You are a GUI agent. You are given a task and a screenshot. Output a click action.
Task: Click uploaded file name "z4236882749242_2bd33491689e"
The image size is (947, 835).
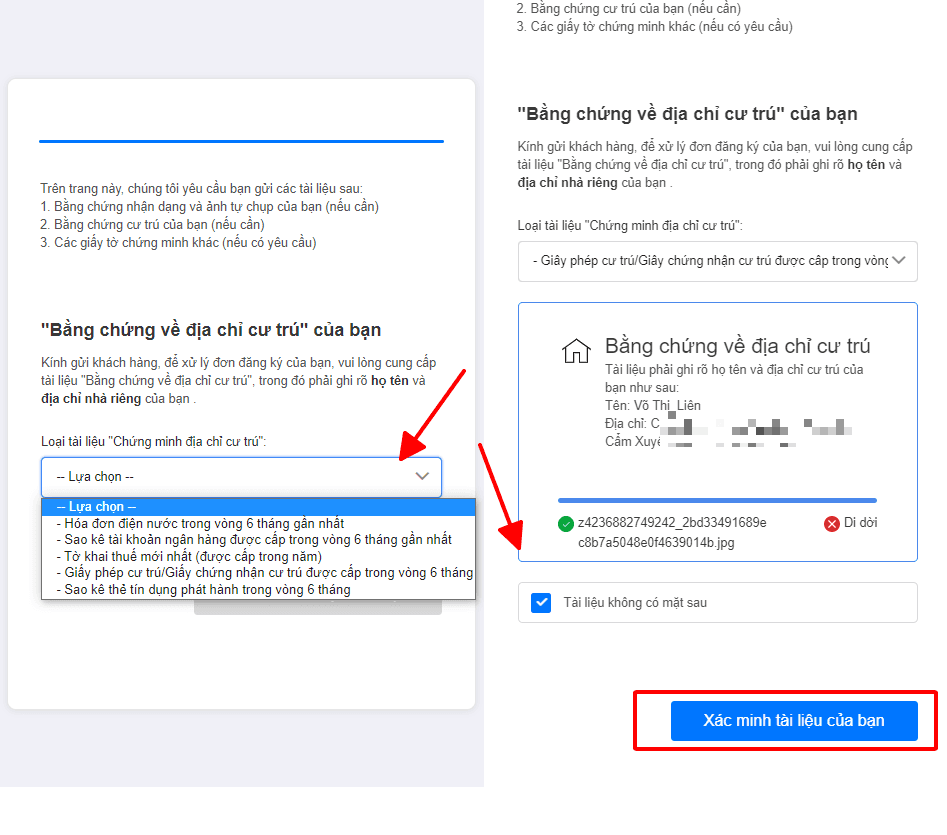point(672,523)
